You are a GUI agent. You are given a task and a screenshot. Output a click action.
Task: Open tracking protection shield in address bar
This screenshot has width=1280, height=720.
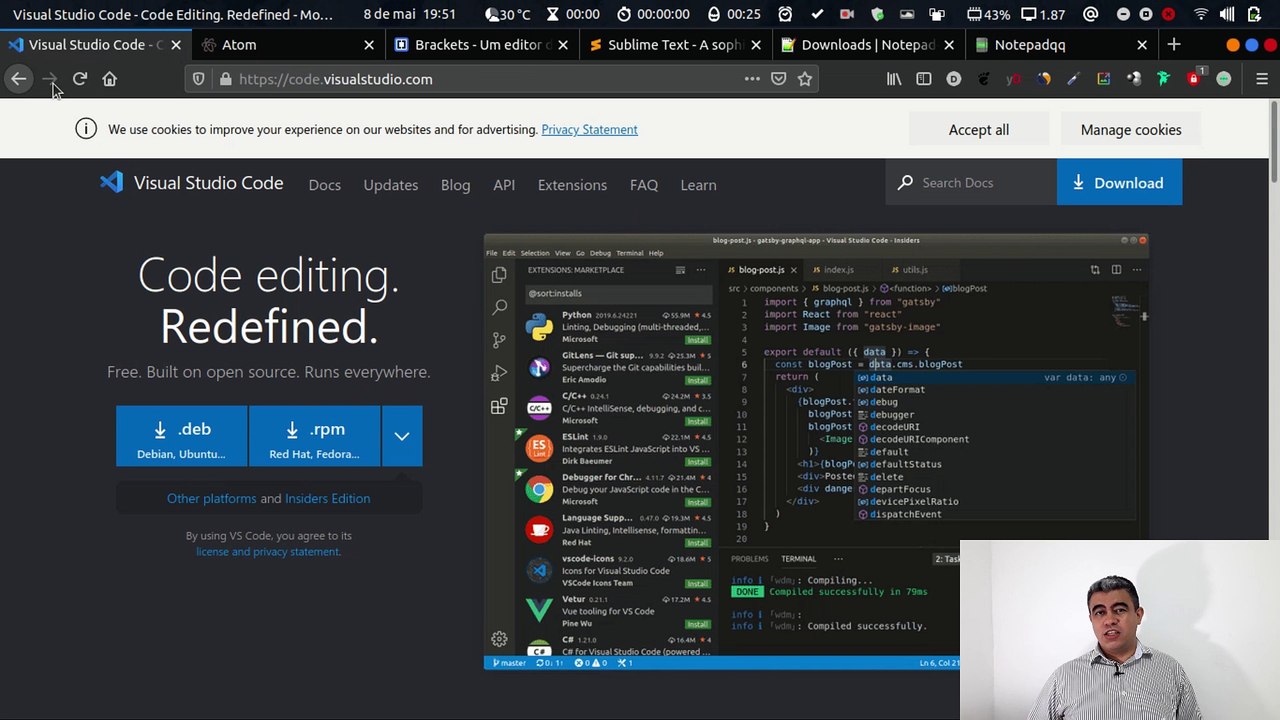pyautogui.click(x=199, y=79)
